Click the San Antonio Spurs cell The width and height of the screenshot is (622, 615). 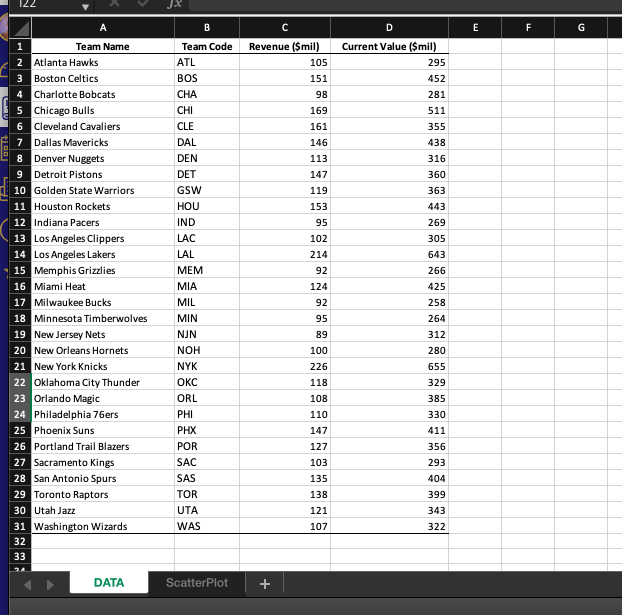click(x=103, y=479)
